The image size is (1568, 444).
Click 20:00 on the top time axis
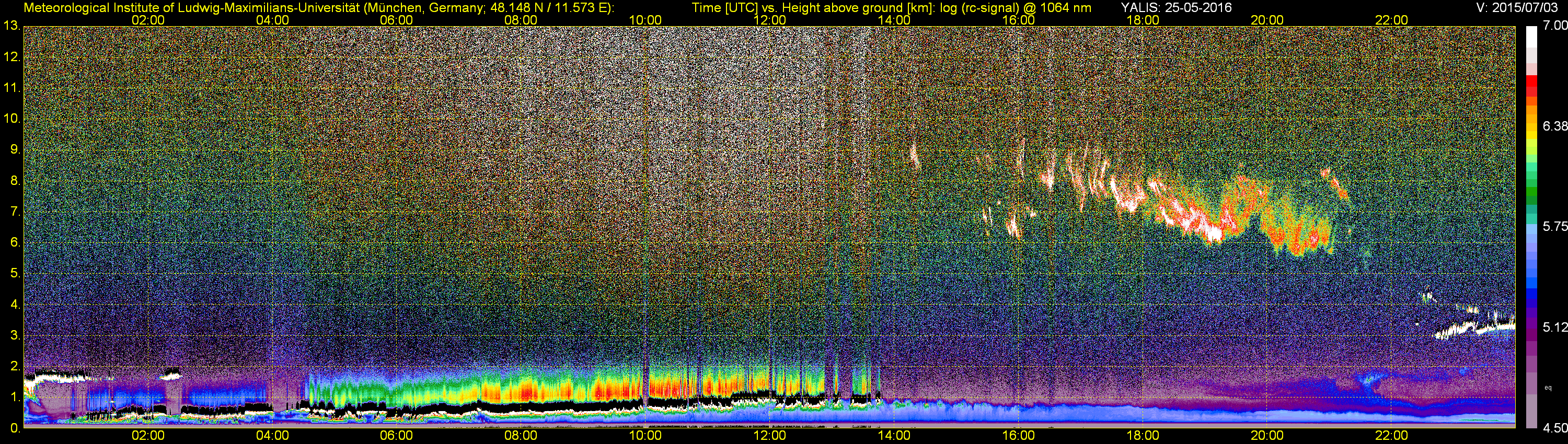1267,20
